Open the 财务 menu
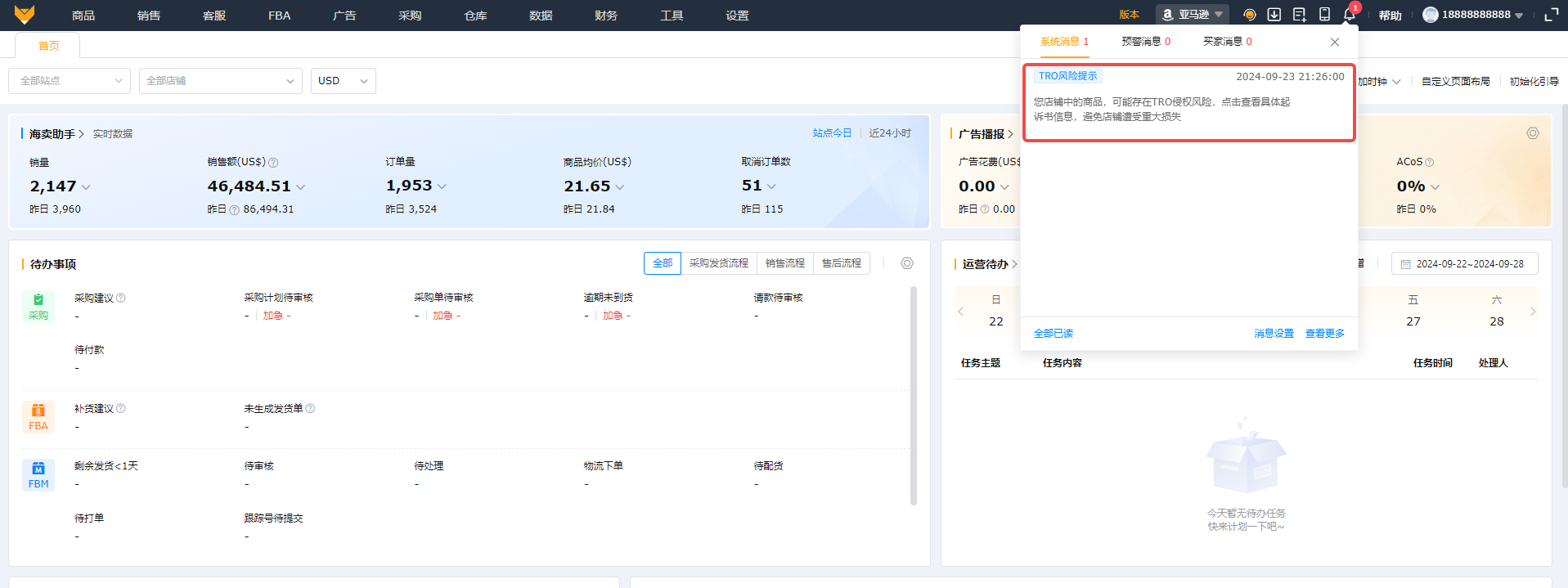 (x=606, y=16)
